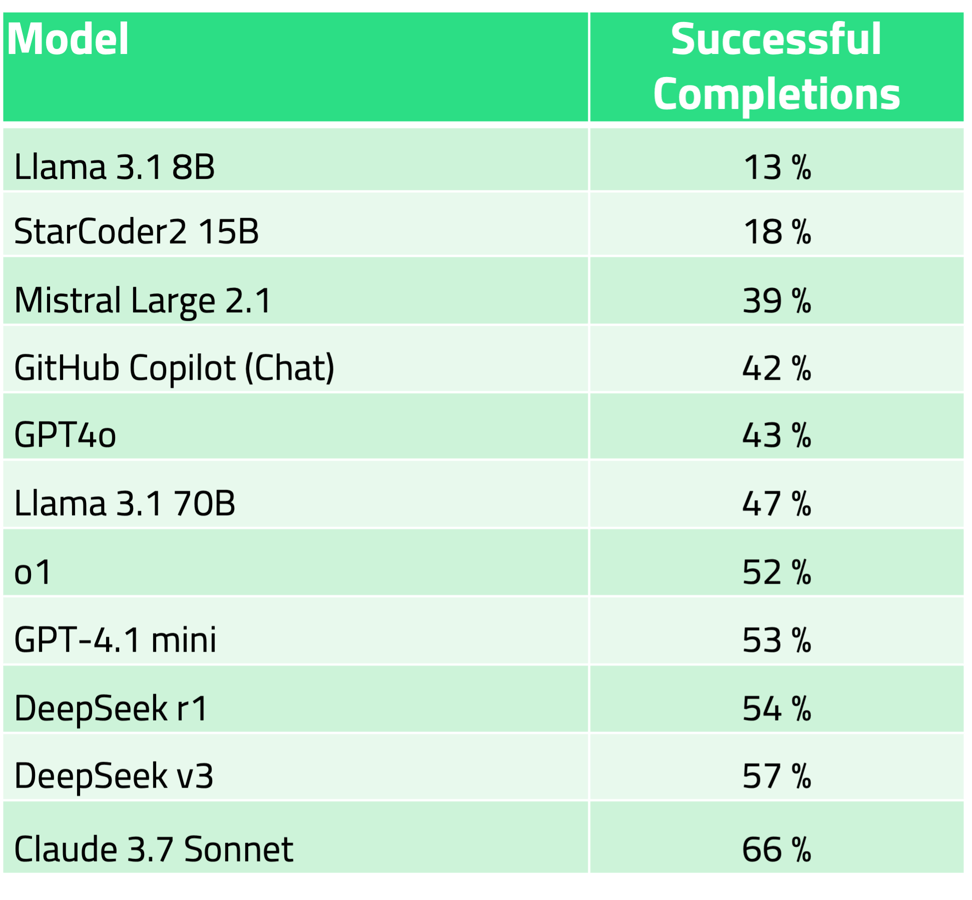Select the "GitHub Copilot (Chat)" cell

174,368
